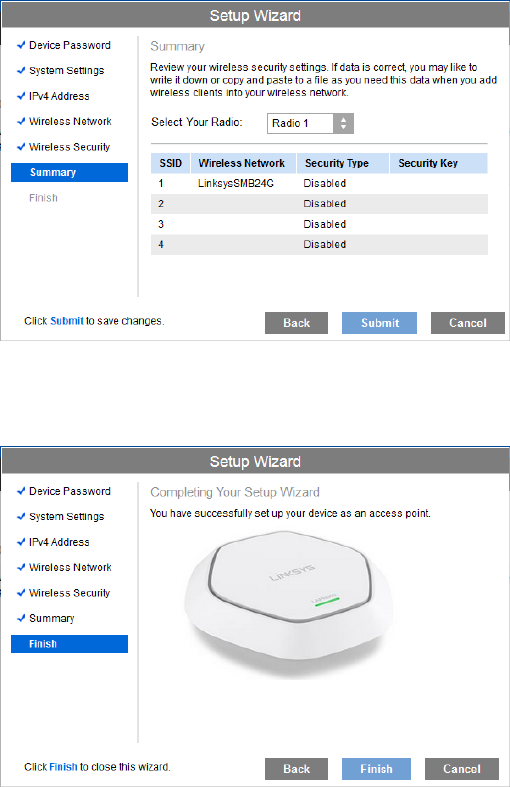This screenshot has height=787, width=510.
Task: Click Back next to the Submit button
Action: click(x=296, y=323)
